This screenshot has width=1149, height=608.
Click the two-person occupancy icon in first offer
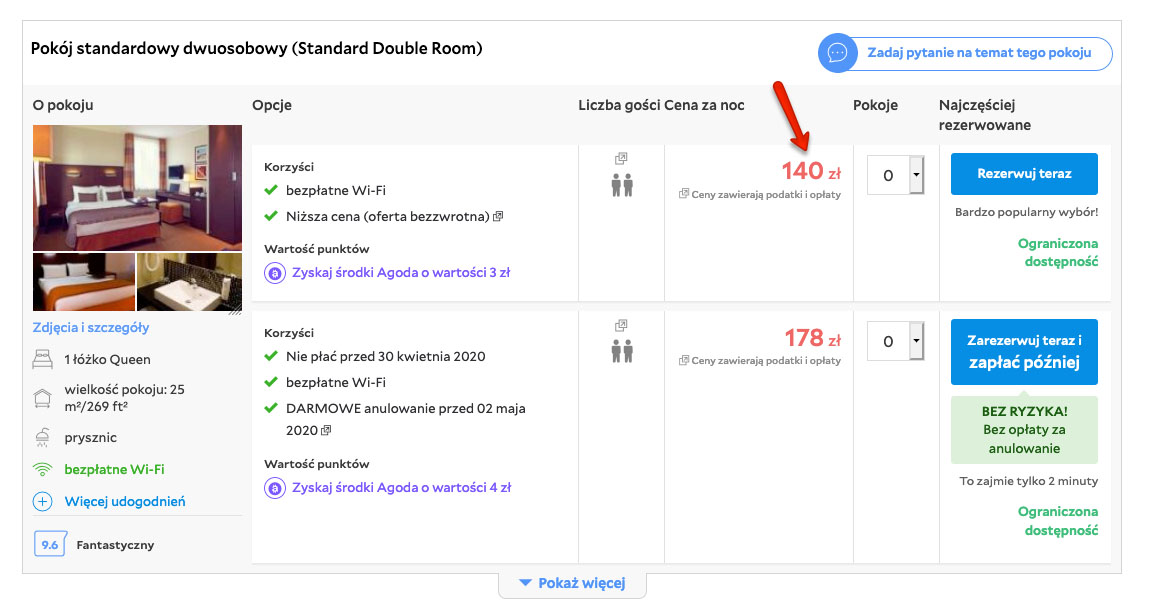tap(622, 185)
